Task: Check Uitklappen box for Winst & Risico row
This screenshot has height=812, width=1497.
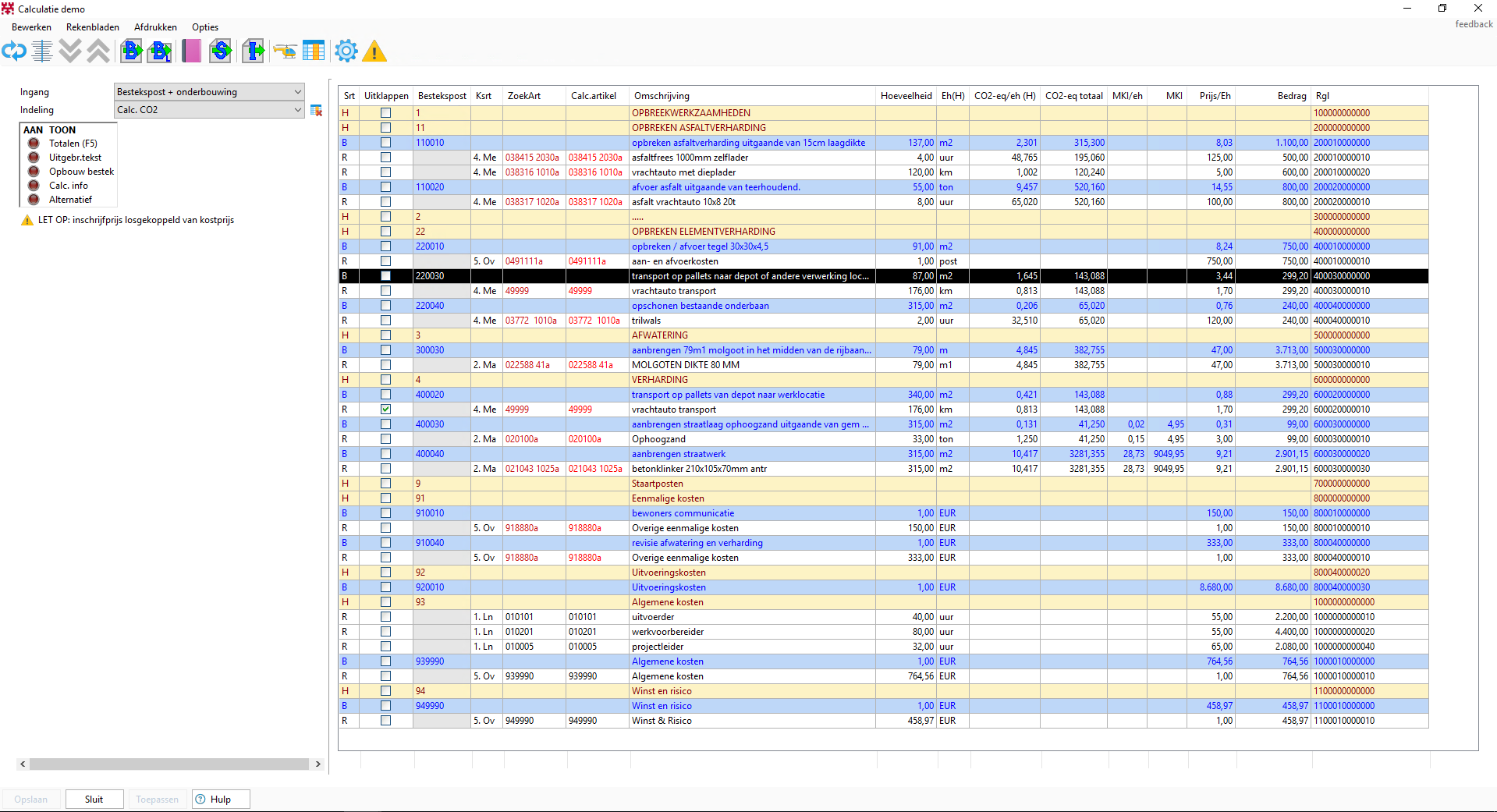Action: (385, 721)
